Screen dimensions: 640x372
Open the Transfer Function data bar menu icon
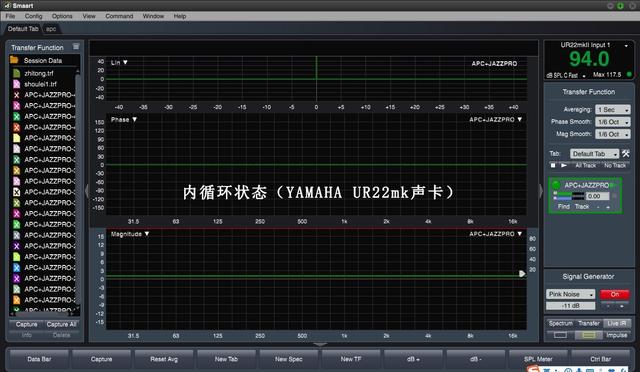(76, 47)
